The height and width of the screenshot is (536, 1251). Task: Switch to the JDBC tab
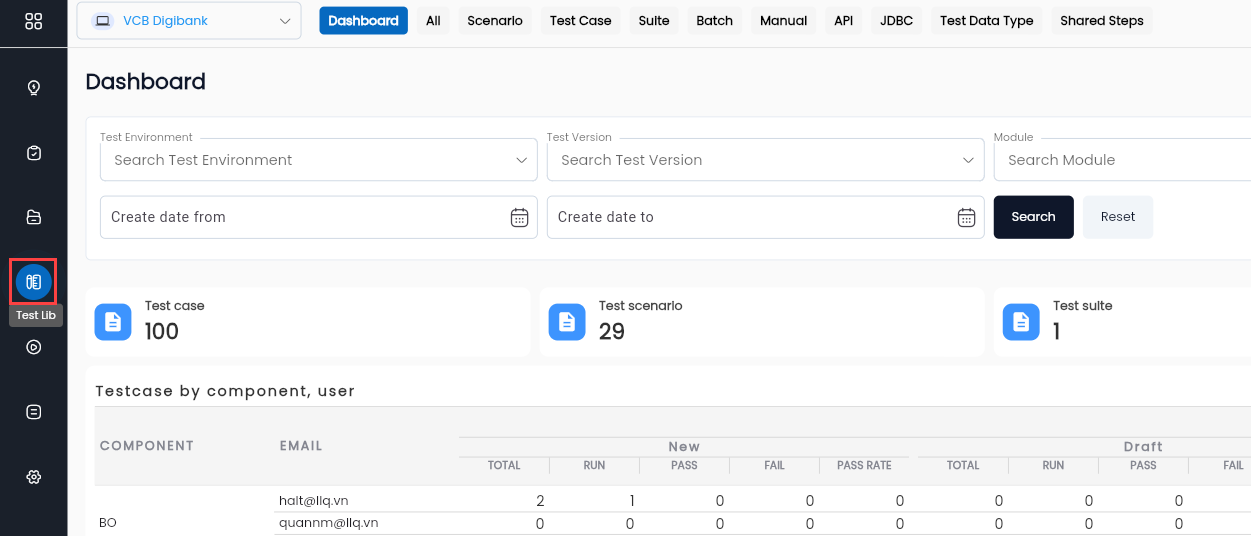(x=896, y=21)
